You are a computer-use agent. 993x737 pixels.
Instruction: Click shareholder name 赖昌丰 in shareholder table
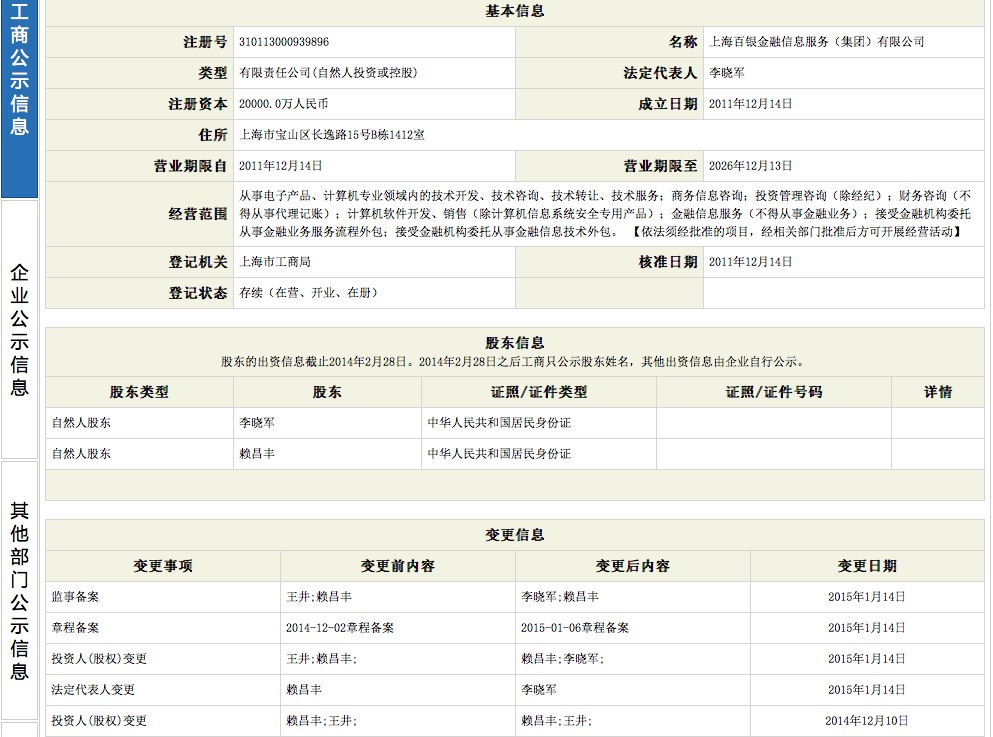point(257,453)
